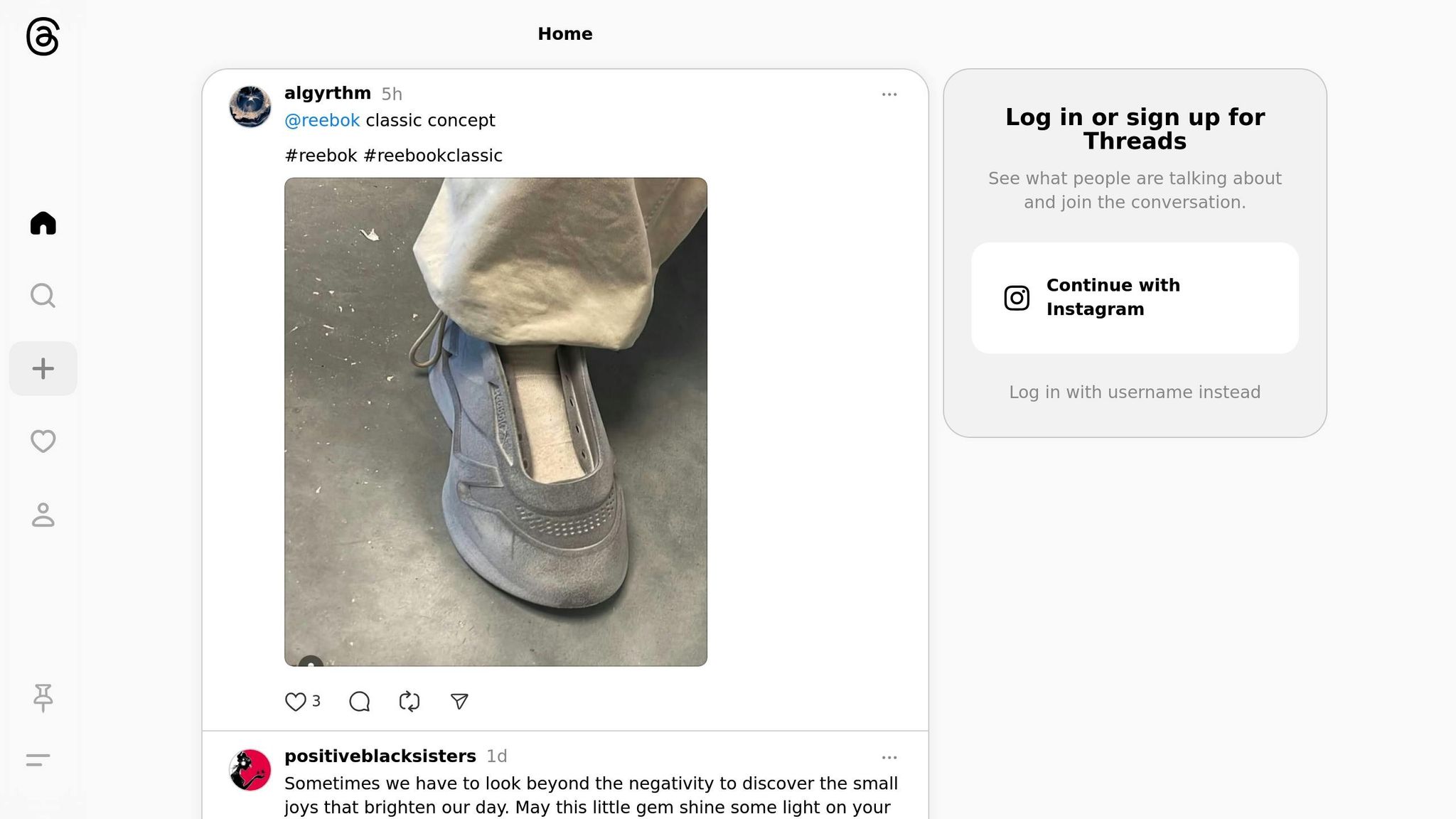
Task: Open the More menu lines icon
Action: pyautogui.click(x=38, y=760)
